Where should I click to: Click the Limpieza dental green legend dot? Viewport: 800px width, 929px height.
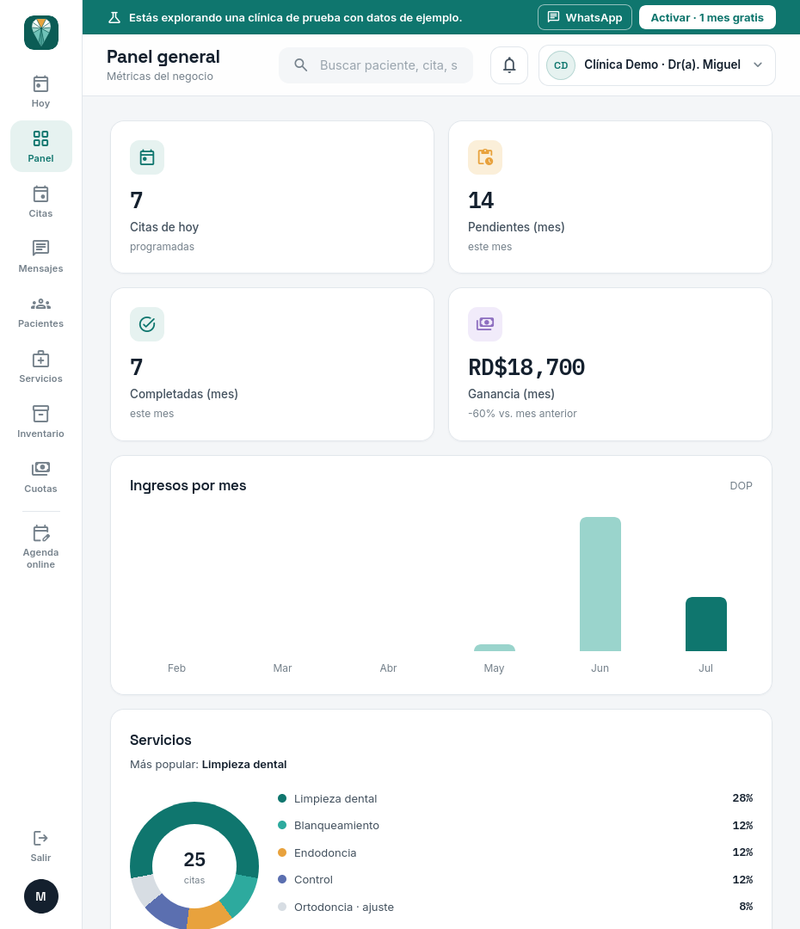tap(282, 798)
